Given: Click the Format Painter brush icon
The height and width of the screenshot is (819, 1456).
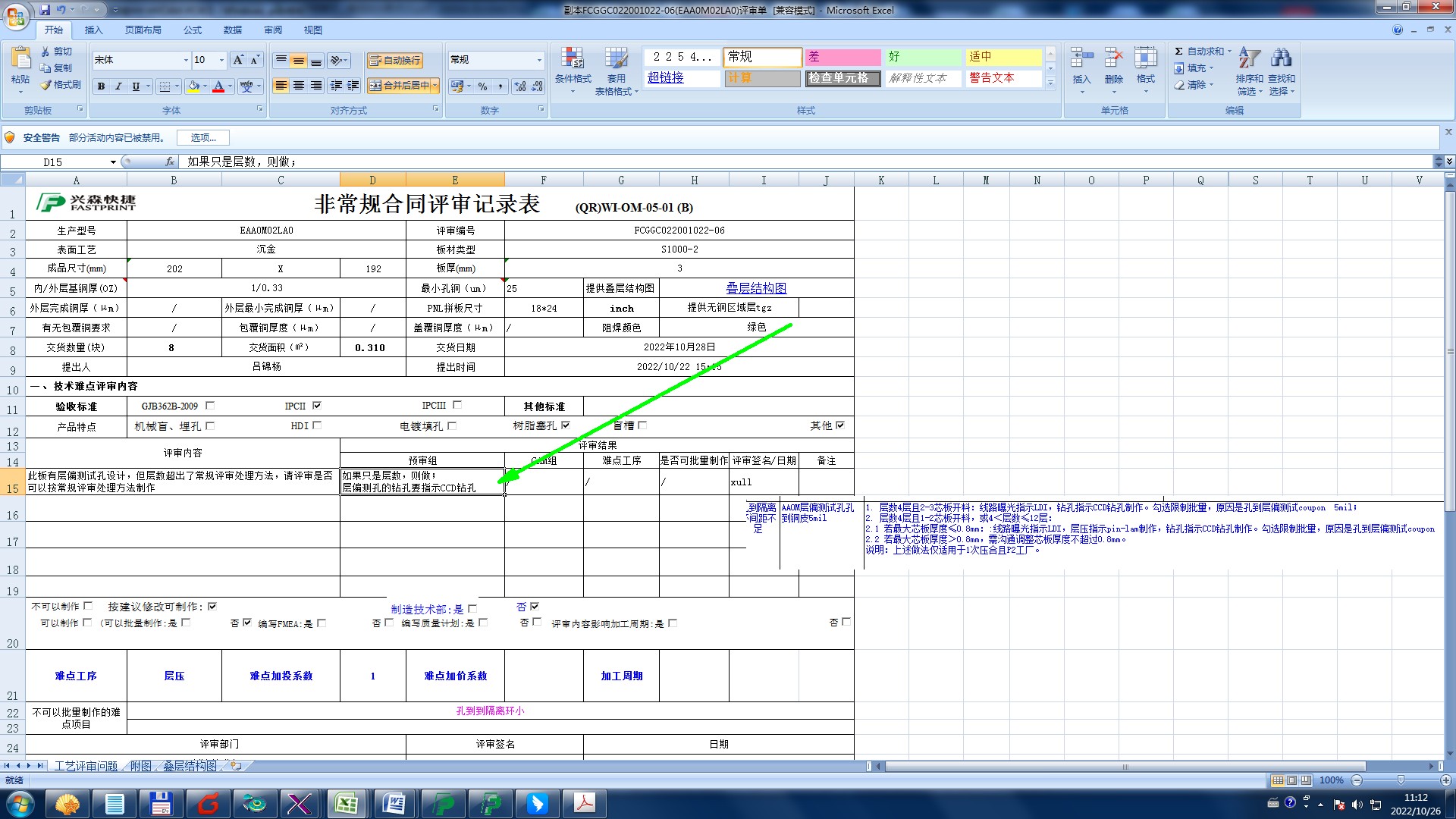Looking at the screenshot, I should pos(46,85).
